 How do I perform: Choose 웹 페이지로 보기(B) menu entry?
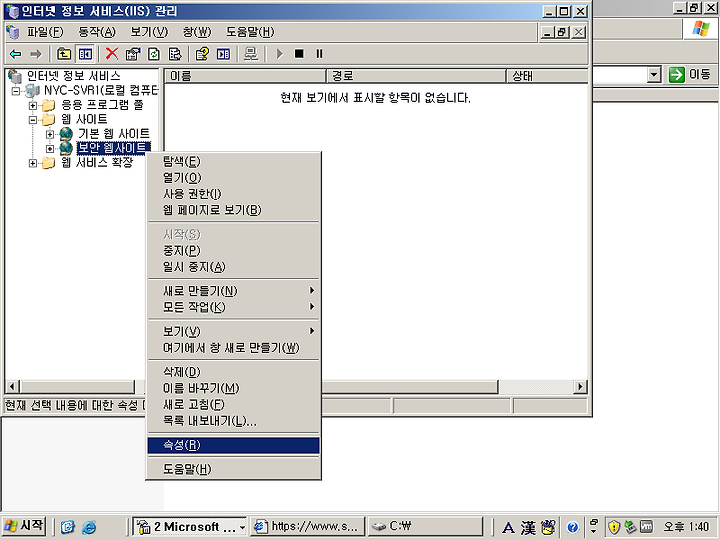click(233, 210)
